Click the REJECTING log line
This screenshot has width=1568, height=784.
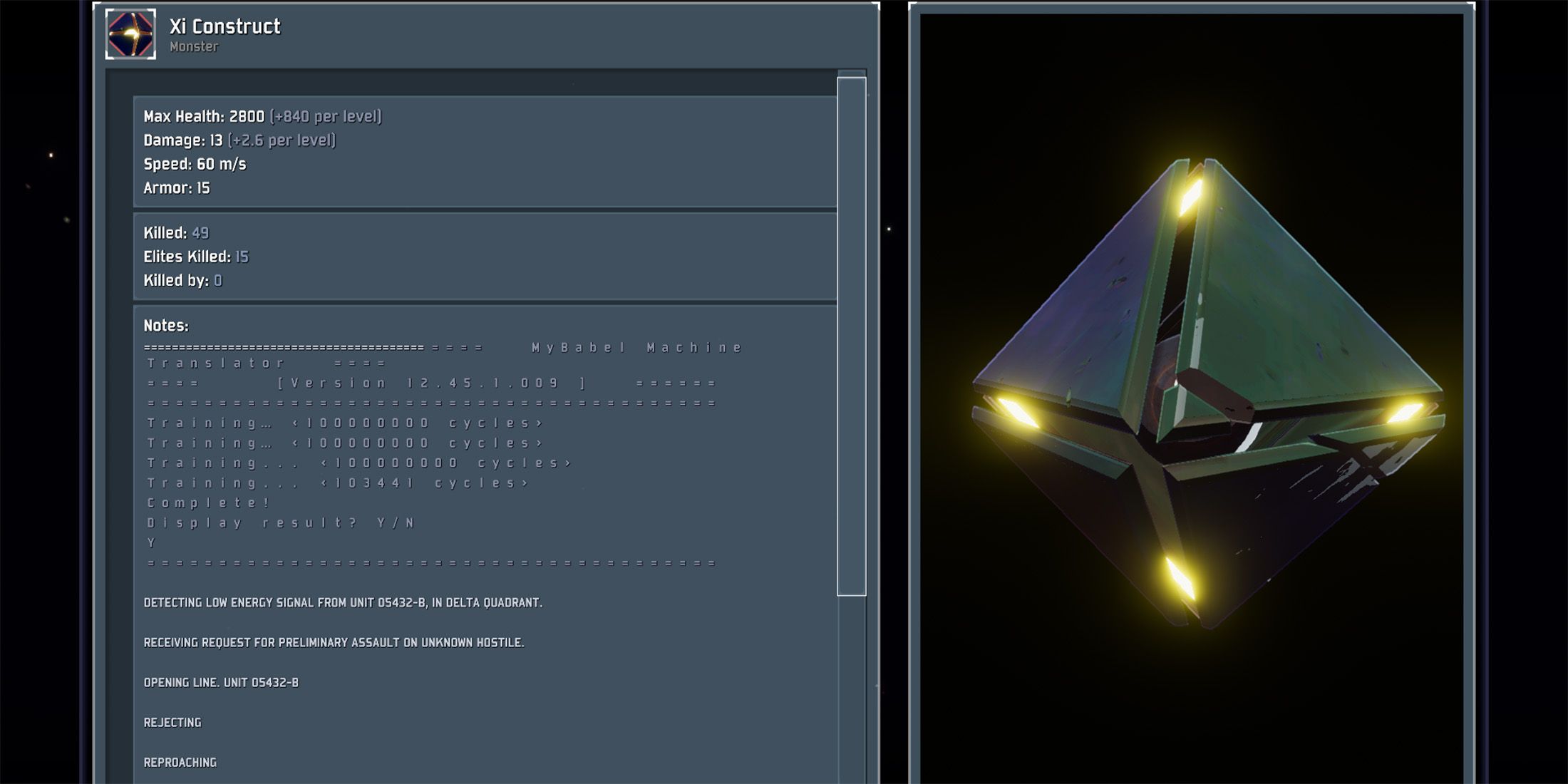[x=172, y=723]
